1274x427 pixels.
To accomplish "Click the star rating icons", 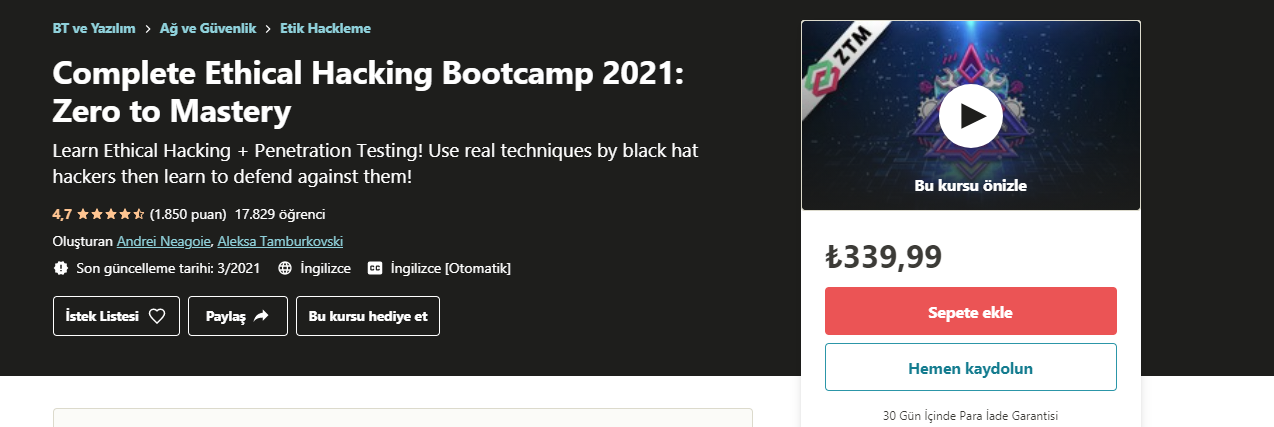I will click(x=110, y=214).
